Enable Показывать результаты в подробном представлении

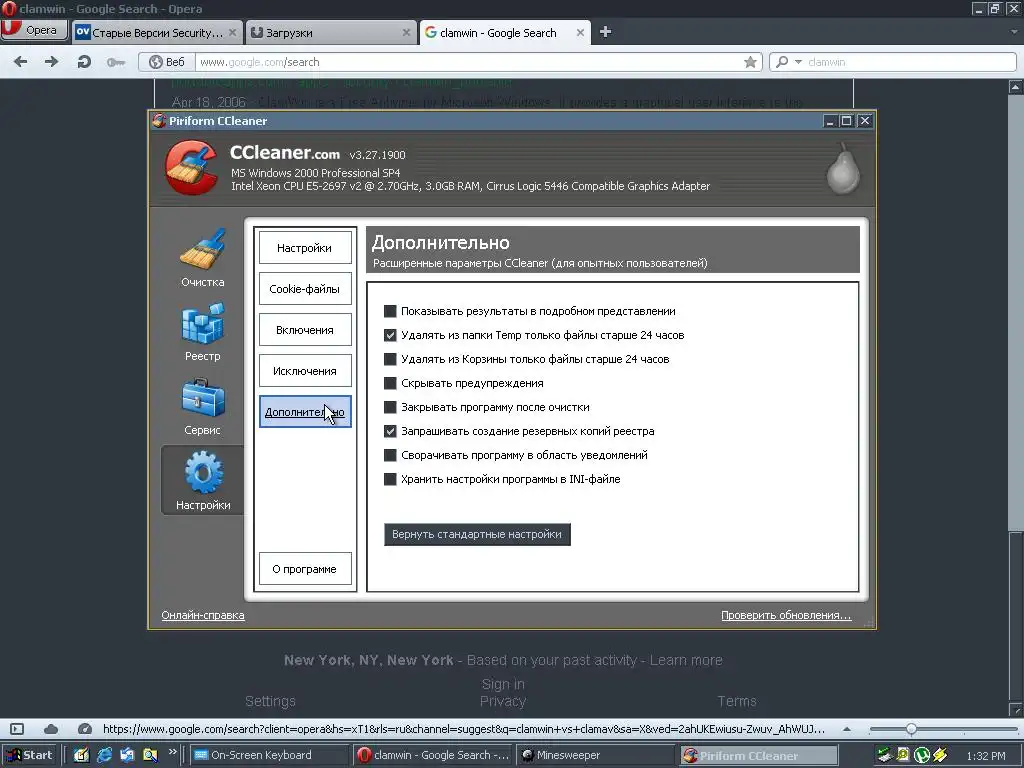coord(390,311)
